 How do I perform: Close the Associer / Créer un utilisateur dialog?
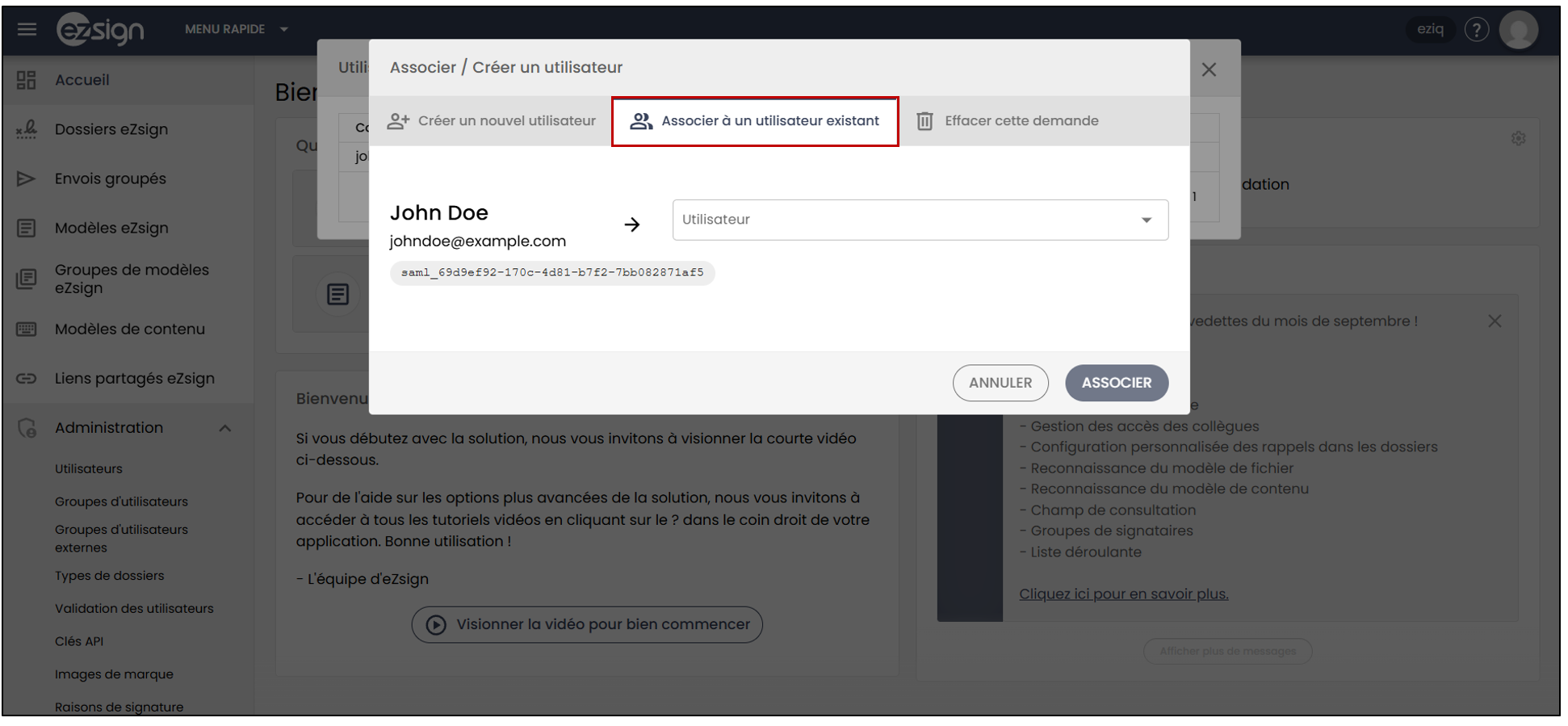coord(1209,69)
